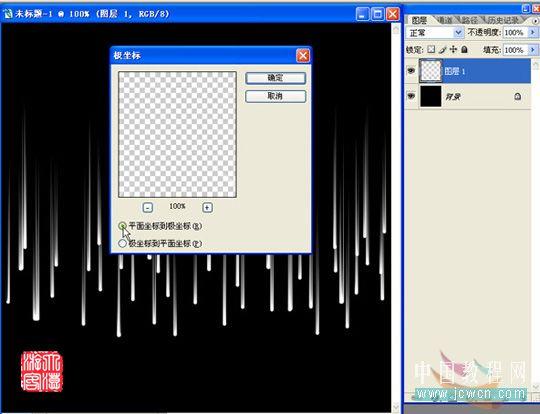Expand the 填充 fill arrow
540x414 pixels.
[x=532, y=50]
